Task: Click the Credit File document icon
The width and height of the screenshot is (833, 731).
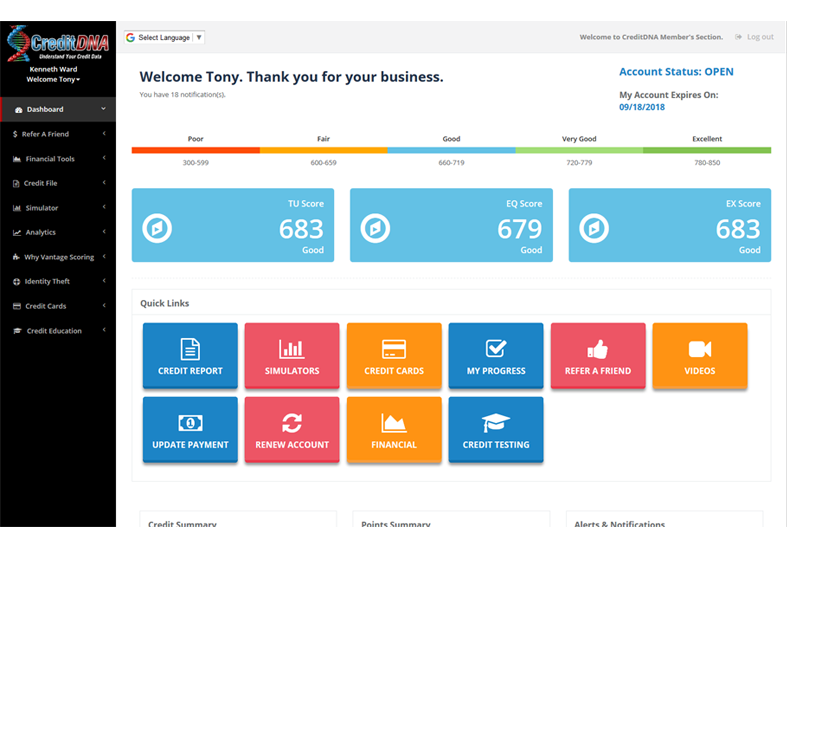Action: point(16,184)
